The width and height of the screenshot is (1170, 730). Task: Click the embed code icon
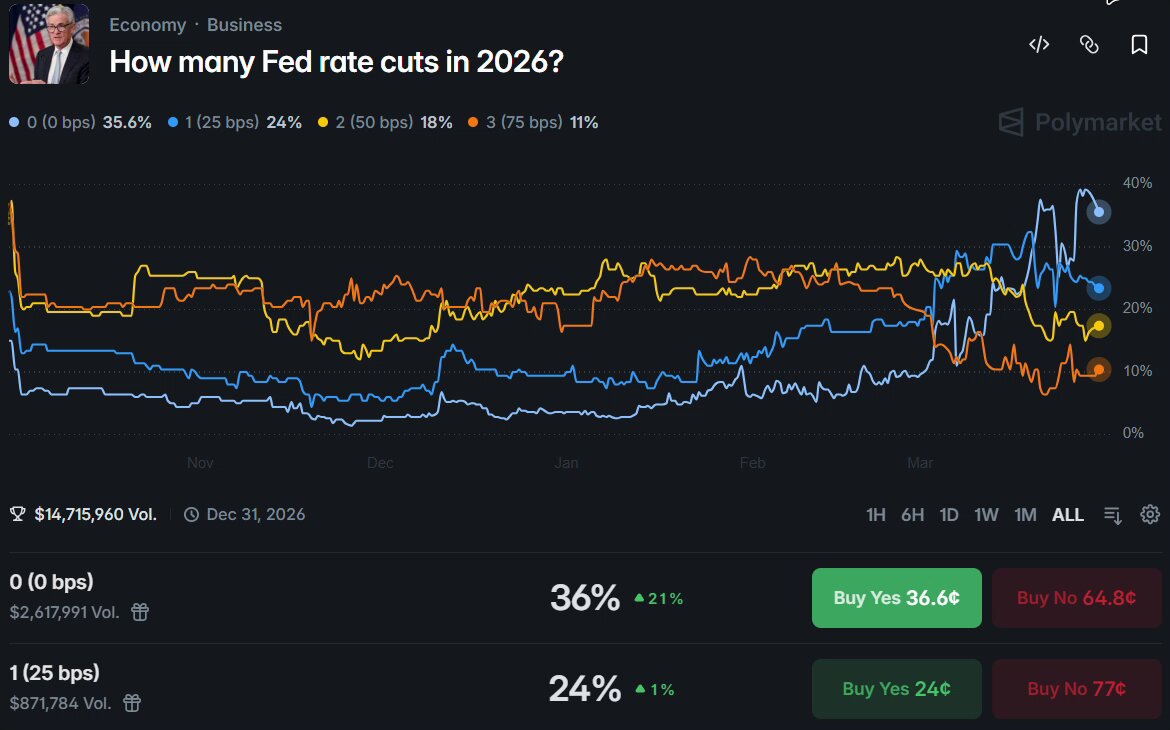[1039, 45]
